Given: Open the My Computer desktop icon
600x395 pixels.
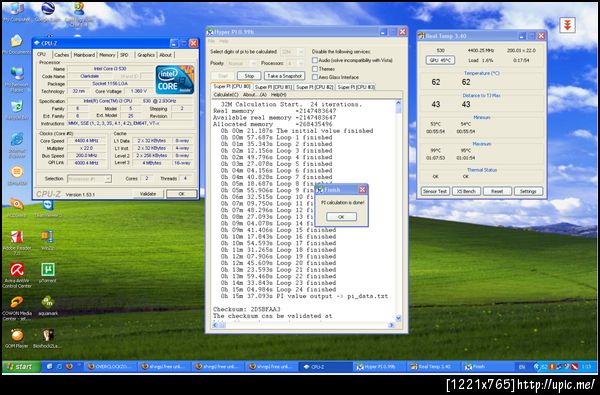Looking at the screenshot, I should pos(16,11).
